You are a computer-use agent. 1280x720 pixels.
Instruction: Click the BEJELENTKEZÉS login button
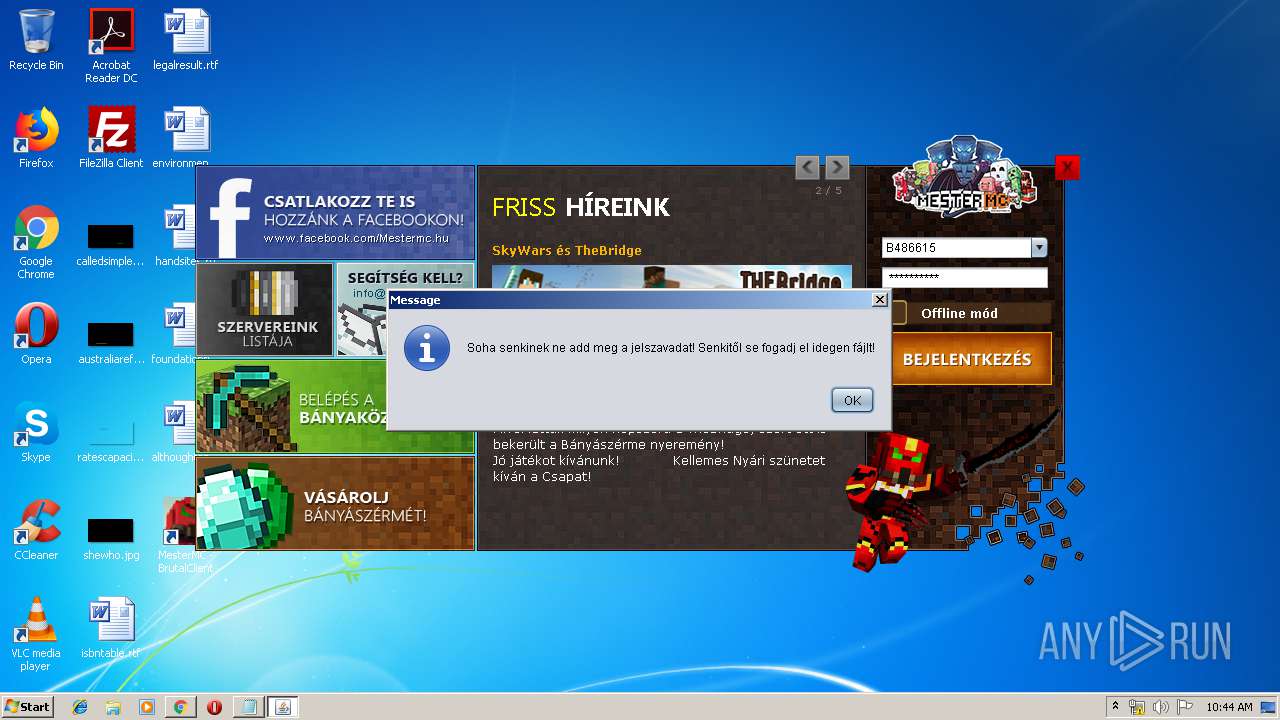pyautogui.click(x=967, y=359)
